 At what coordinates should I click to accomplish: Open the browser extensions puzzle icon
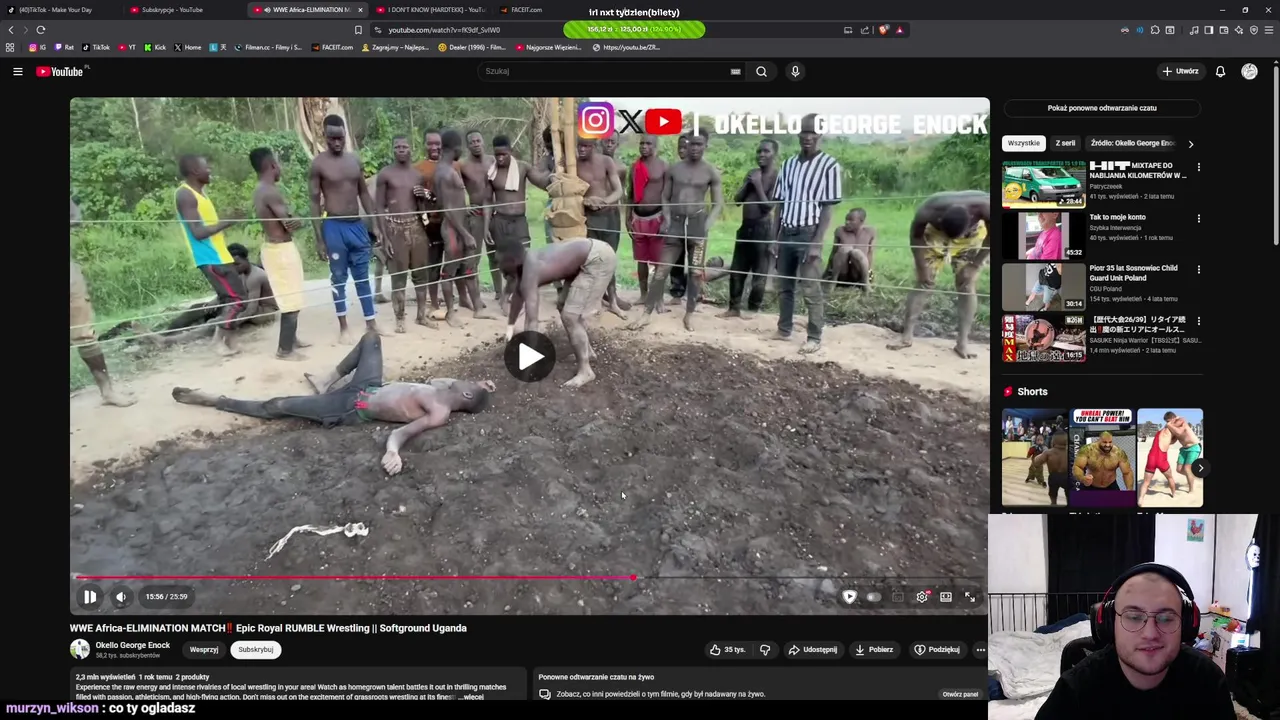(1155, 30)
